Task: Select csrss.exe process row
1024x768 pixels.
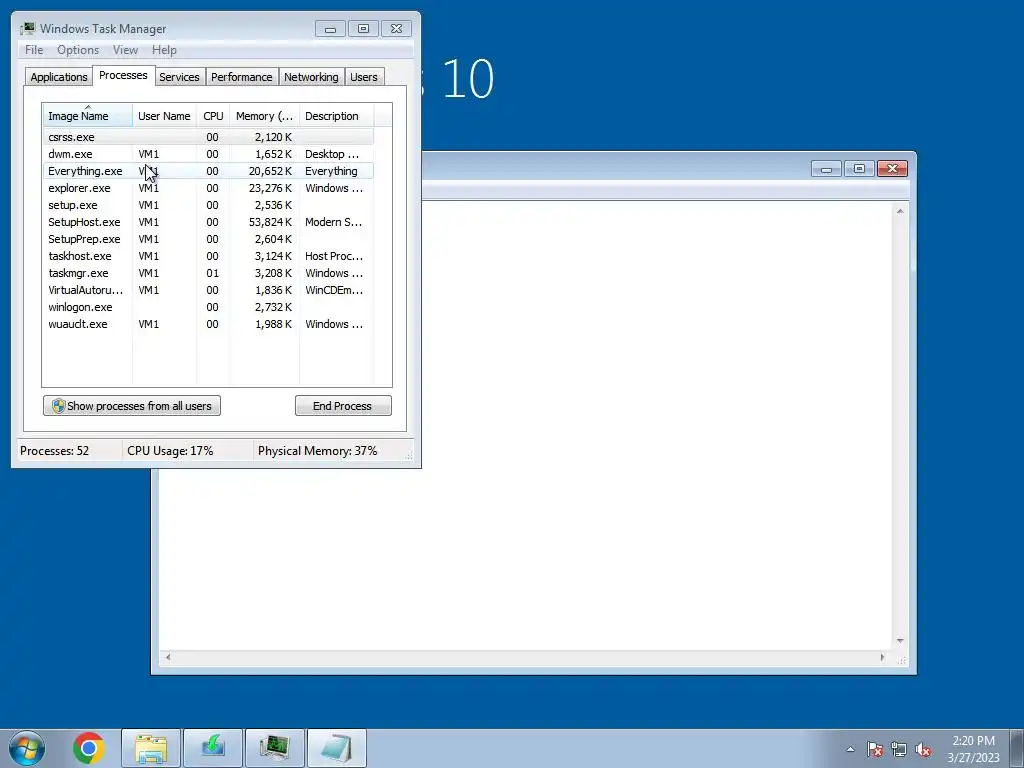Action: [x=208, y=137]
